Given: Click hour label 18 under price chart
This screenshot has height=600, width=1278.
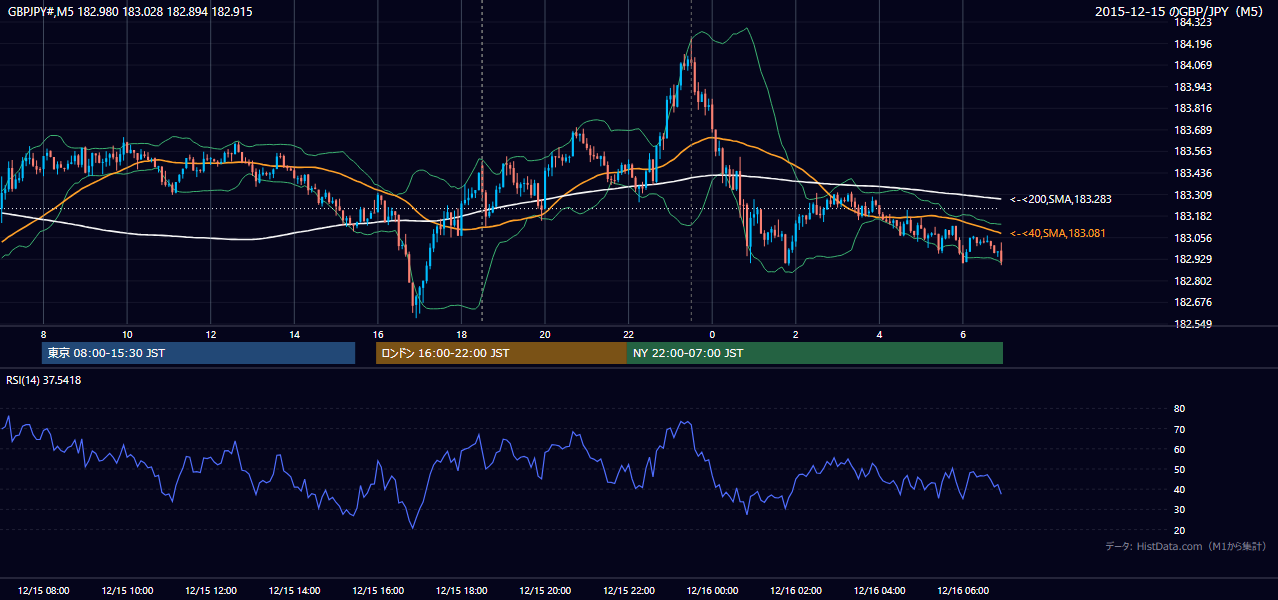Looking at the screenshot, I should [x=461, y=334].
